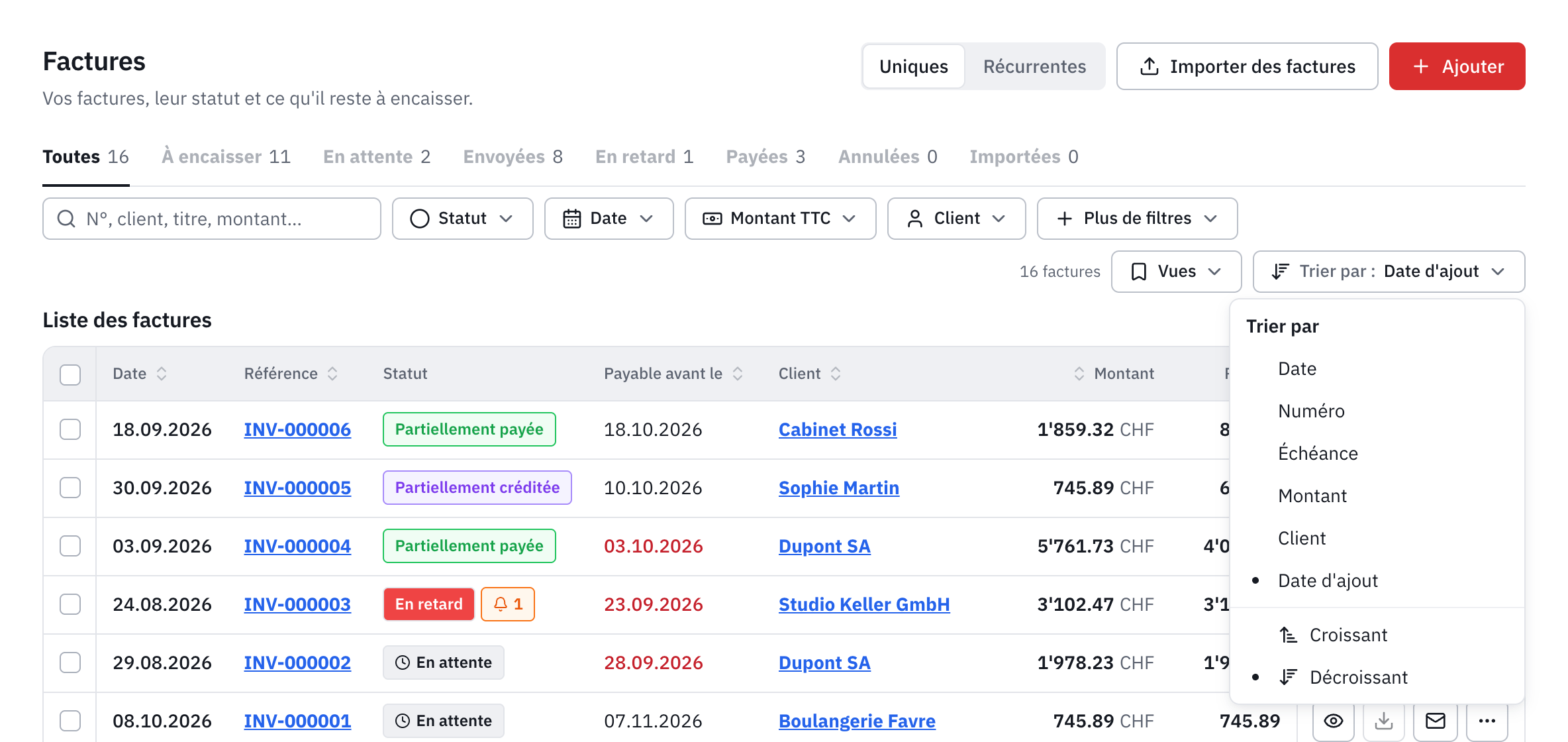Check the box for invoice INV-000004
This screenshot has width=1568, height=742.
click(70, 546)
